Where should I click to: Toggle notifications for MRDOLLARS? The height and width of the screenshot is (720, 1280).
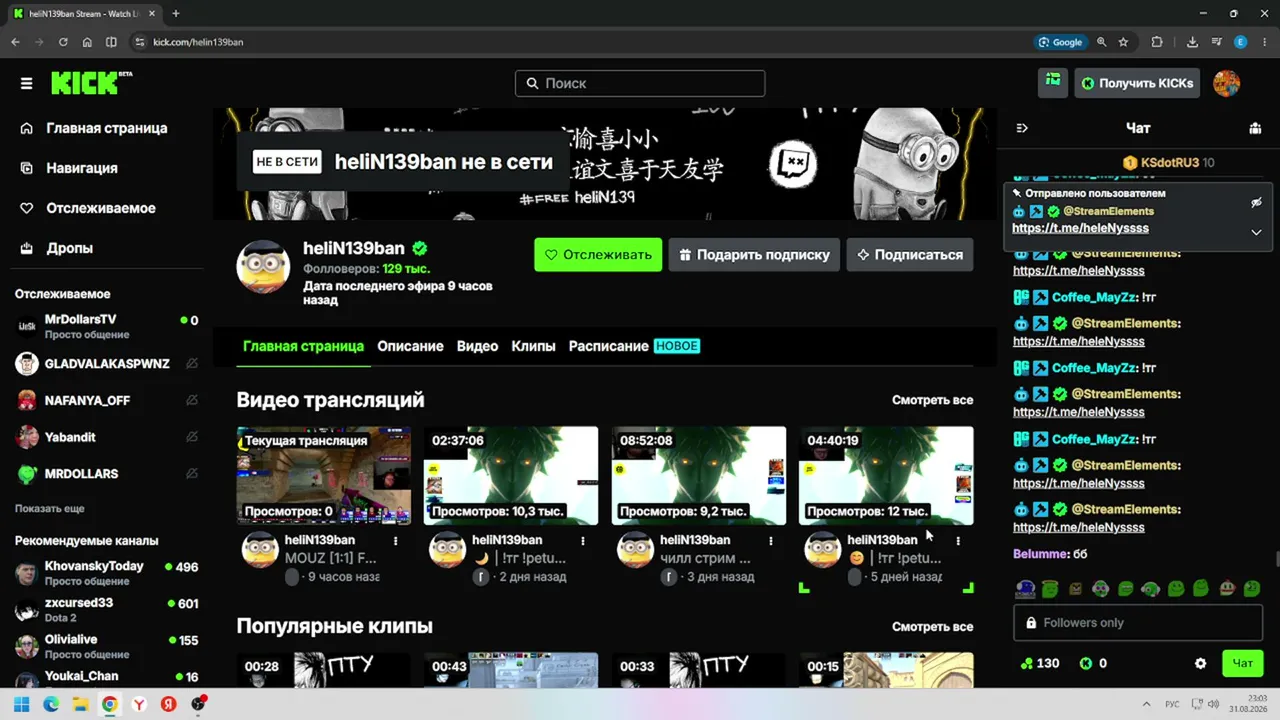pos(191,474)
